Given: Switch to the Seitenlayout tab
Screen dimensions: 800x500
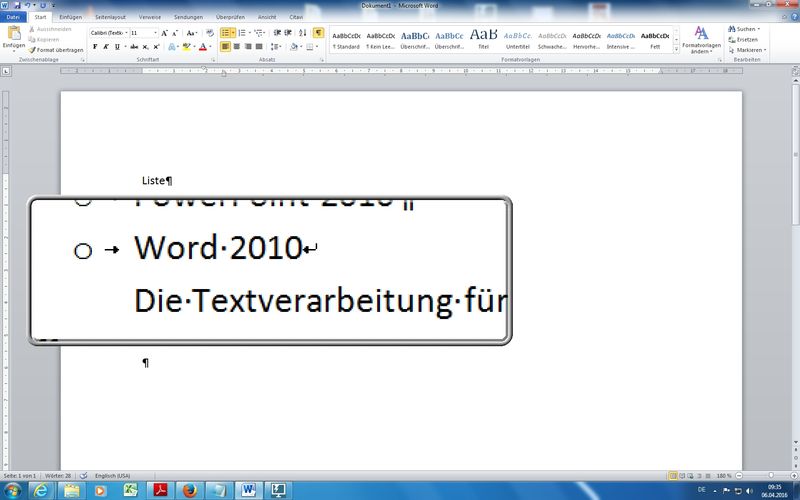Looking at the screenshot, I should pyautogui.click(x=110, y=17).
